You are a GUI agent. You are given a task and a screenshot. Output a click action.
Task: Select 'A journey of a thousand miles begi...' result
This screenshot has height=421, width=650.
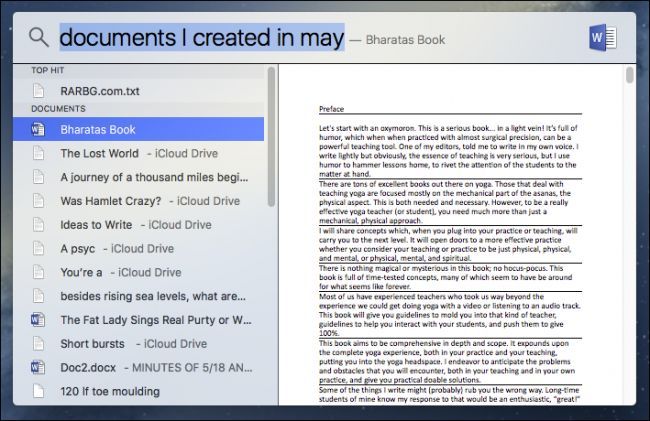click(x=138, y=177)
